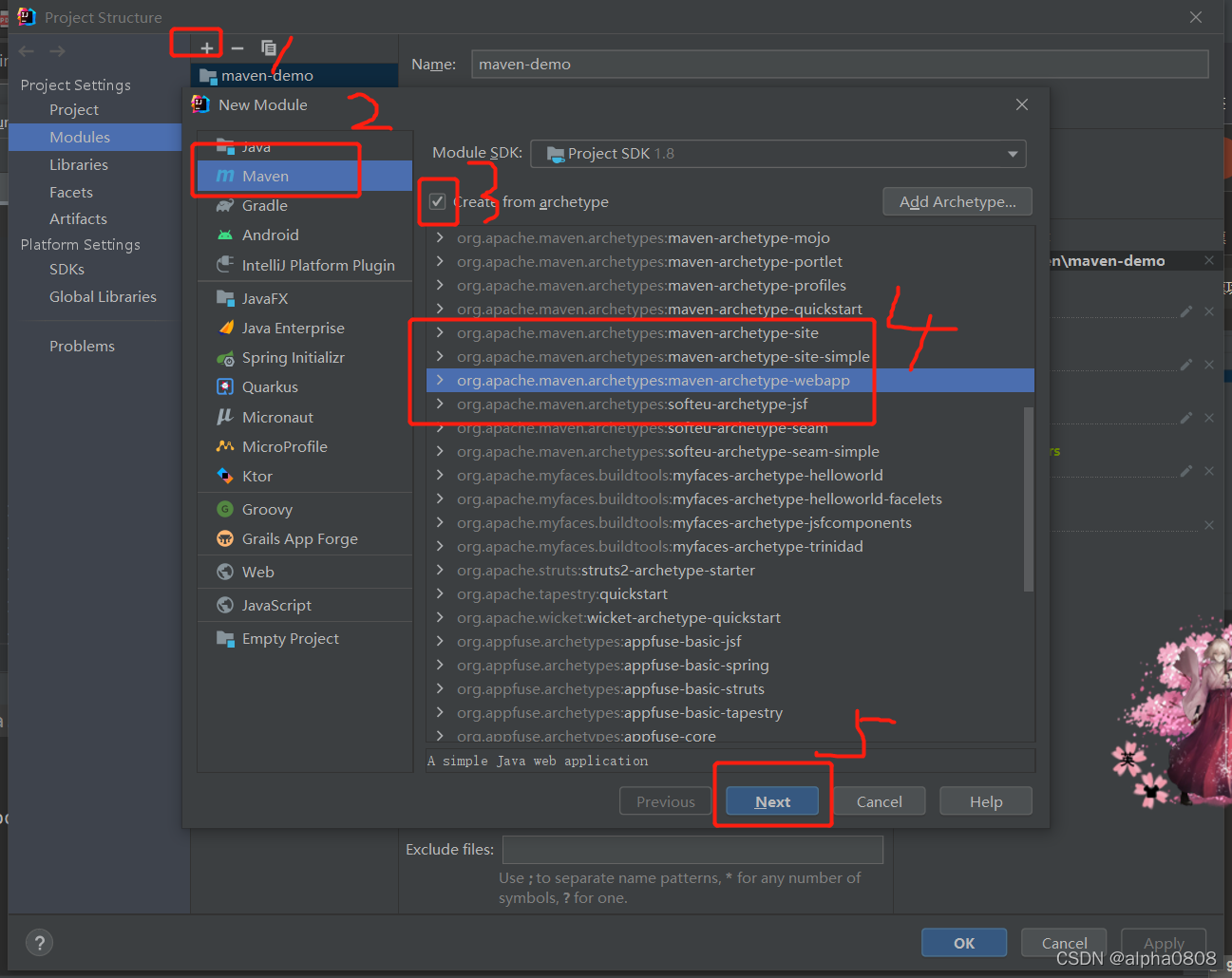Select MicroProfile module type
This screenshot has width=1232, height=978.
click(x=305, y=446)
